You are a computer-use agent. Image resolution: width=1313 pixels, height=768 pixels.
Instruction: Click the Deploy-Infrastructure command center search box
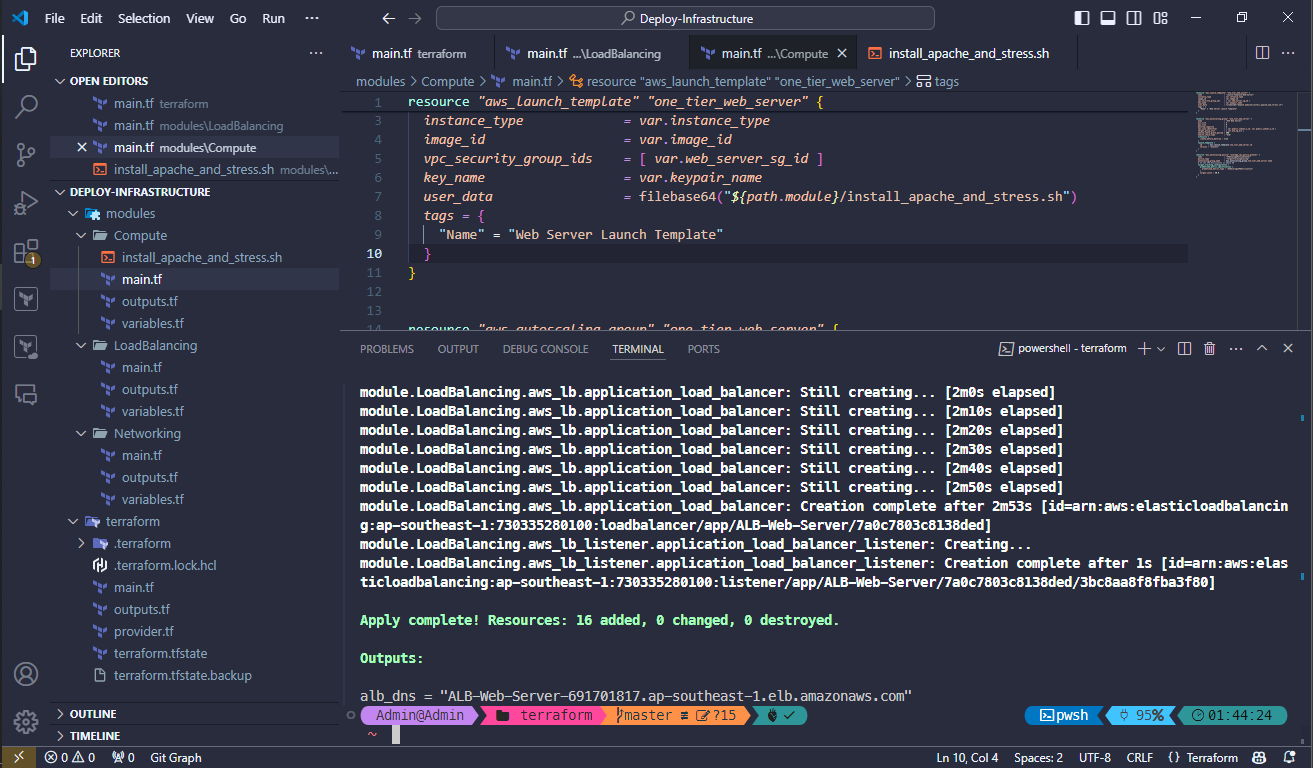pos(686,18)
